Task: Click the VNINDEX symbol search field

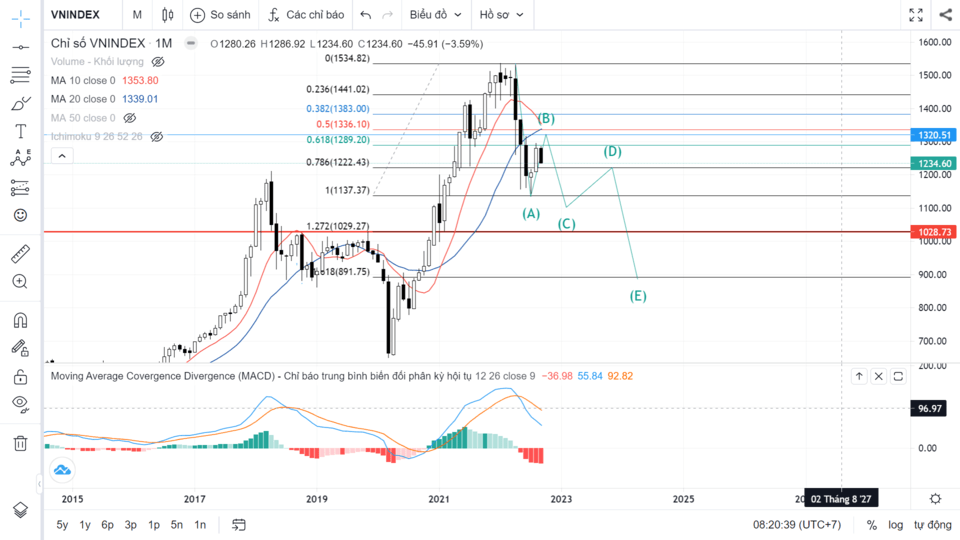Action: coord(75,15)
